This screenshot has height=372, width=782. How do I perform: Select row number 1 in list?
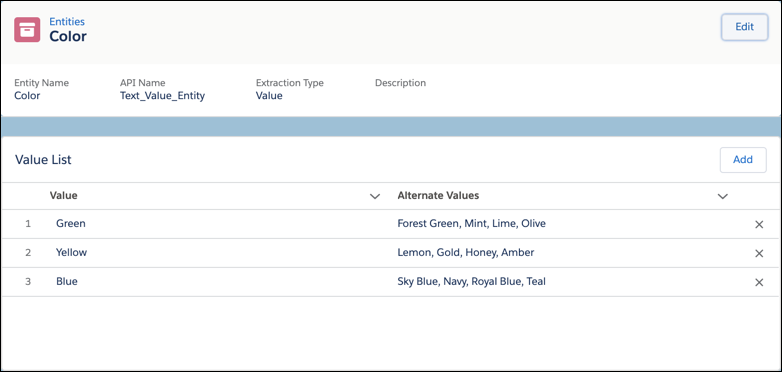tap(28, 224)
